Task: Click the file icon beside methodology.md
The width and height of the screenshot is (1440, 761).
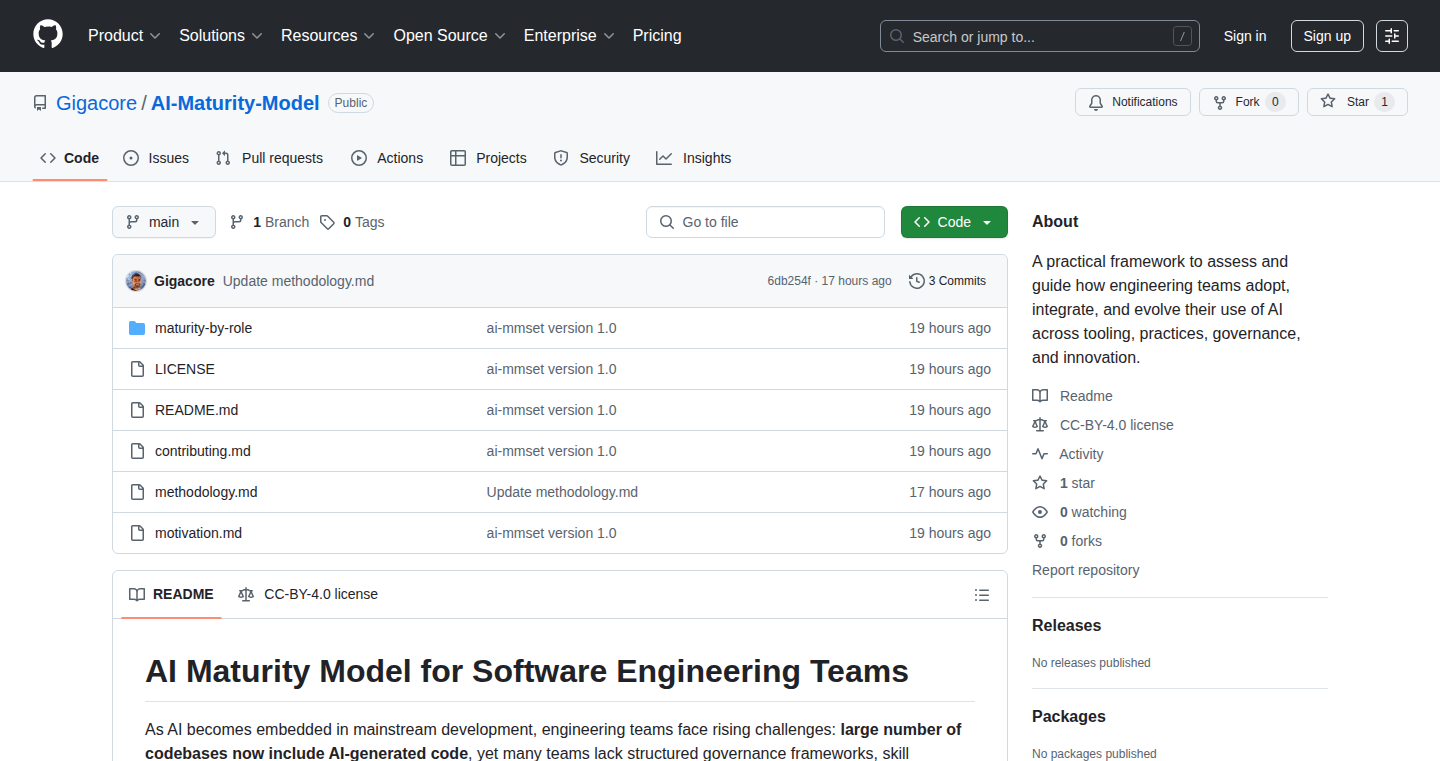Action: (x=137, y=492)
